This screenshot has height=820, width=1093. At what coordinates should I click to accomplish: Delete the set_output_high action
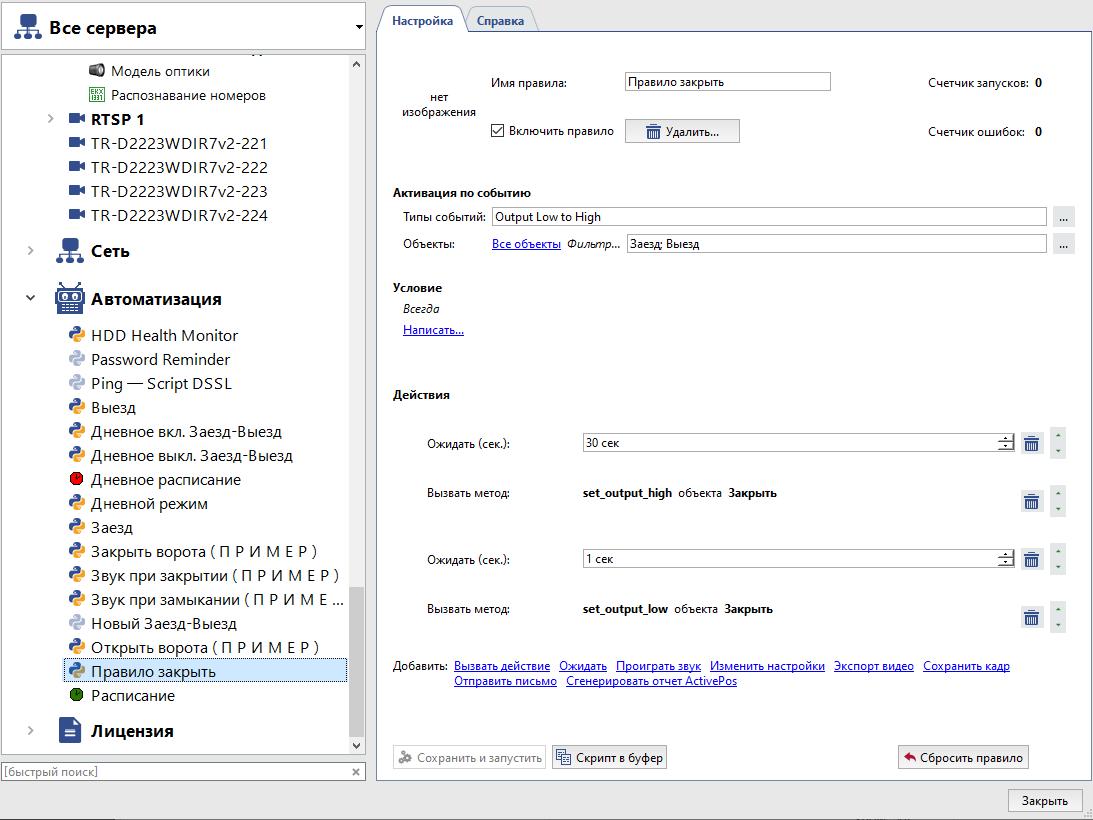click(1032, 501)
